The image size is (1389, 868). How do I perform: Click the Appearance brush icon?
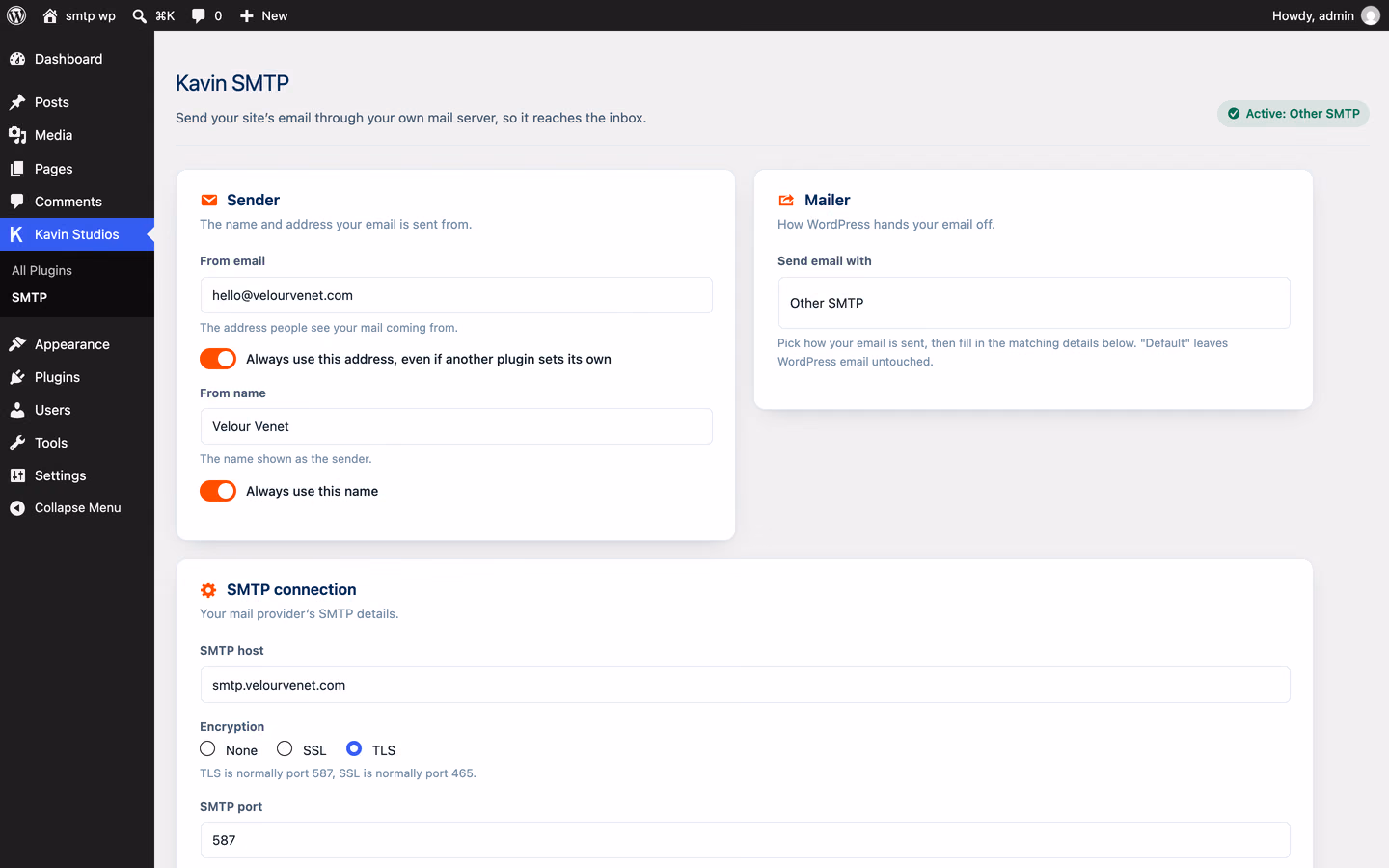coord(17,344)
